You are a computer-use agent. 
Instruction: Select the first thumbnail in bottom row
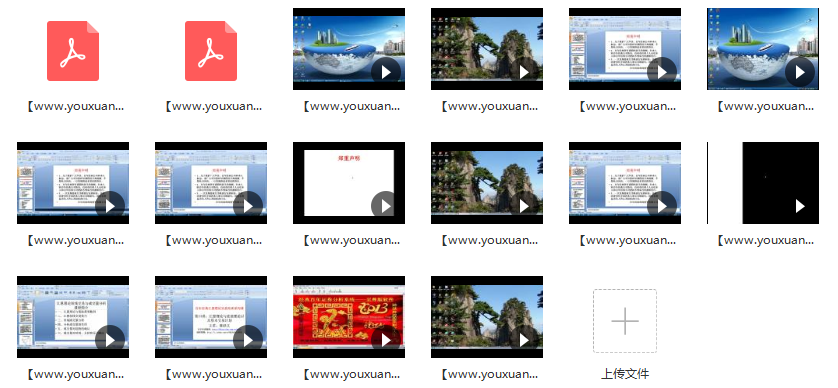[73, 317]
